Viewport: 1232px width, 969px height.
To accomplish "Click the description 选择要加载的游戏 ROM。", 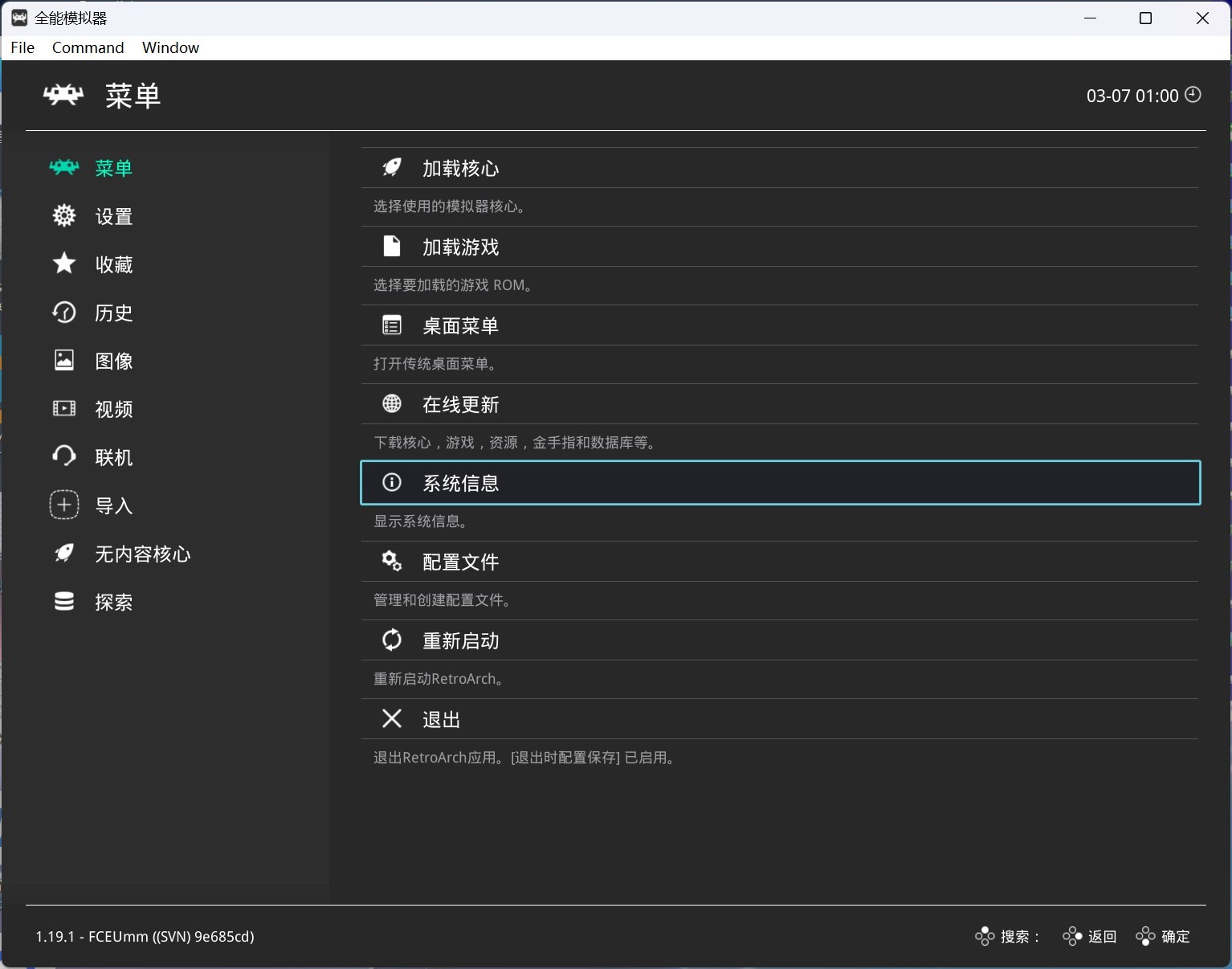I will click(x=454, y=285).
